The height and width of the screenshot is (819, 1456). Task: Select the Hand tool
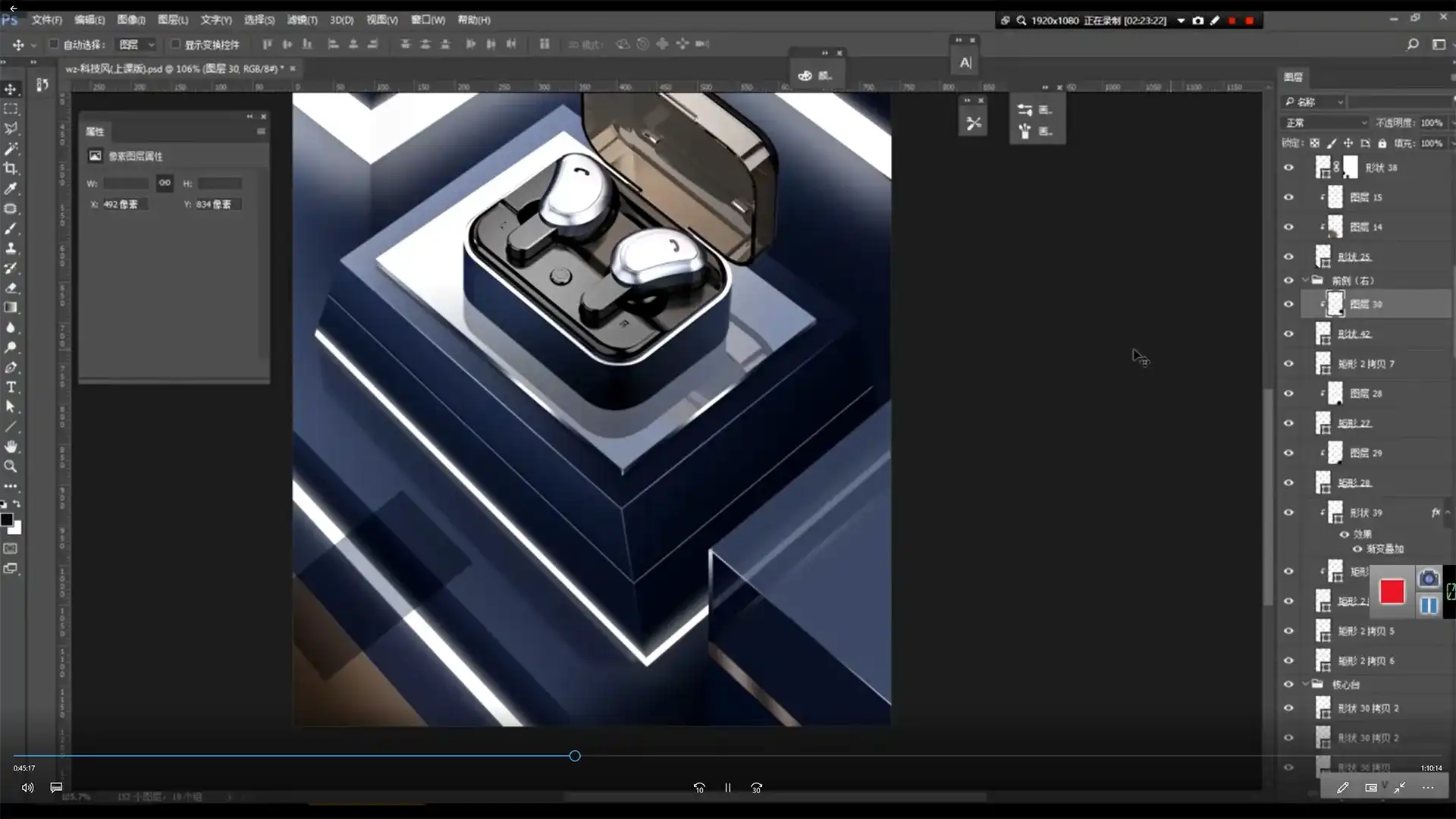pyautogui.click(x=11, y=447)
